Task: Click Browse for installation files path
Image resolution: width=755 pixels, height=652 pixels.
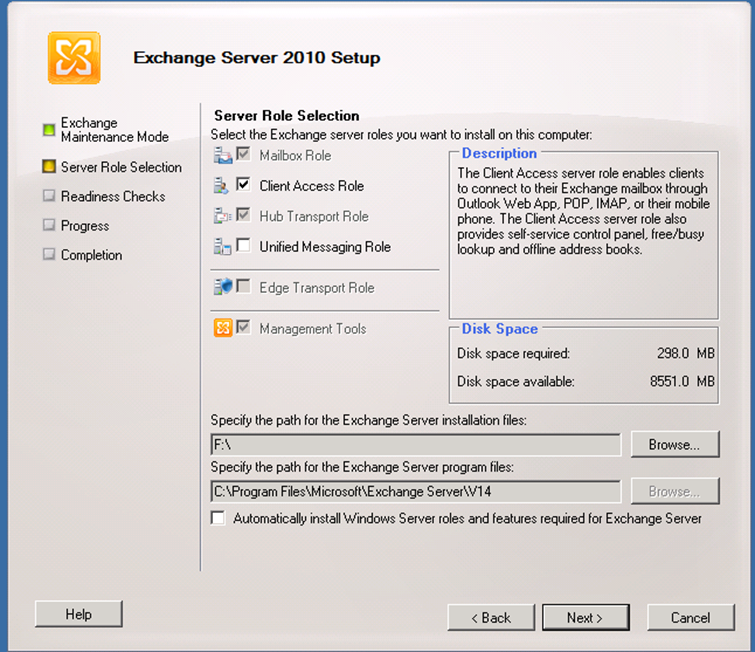Action: click(675, 444)
